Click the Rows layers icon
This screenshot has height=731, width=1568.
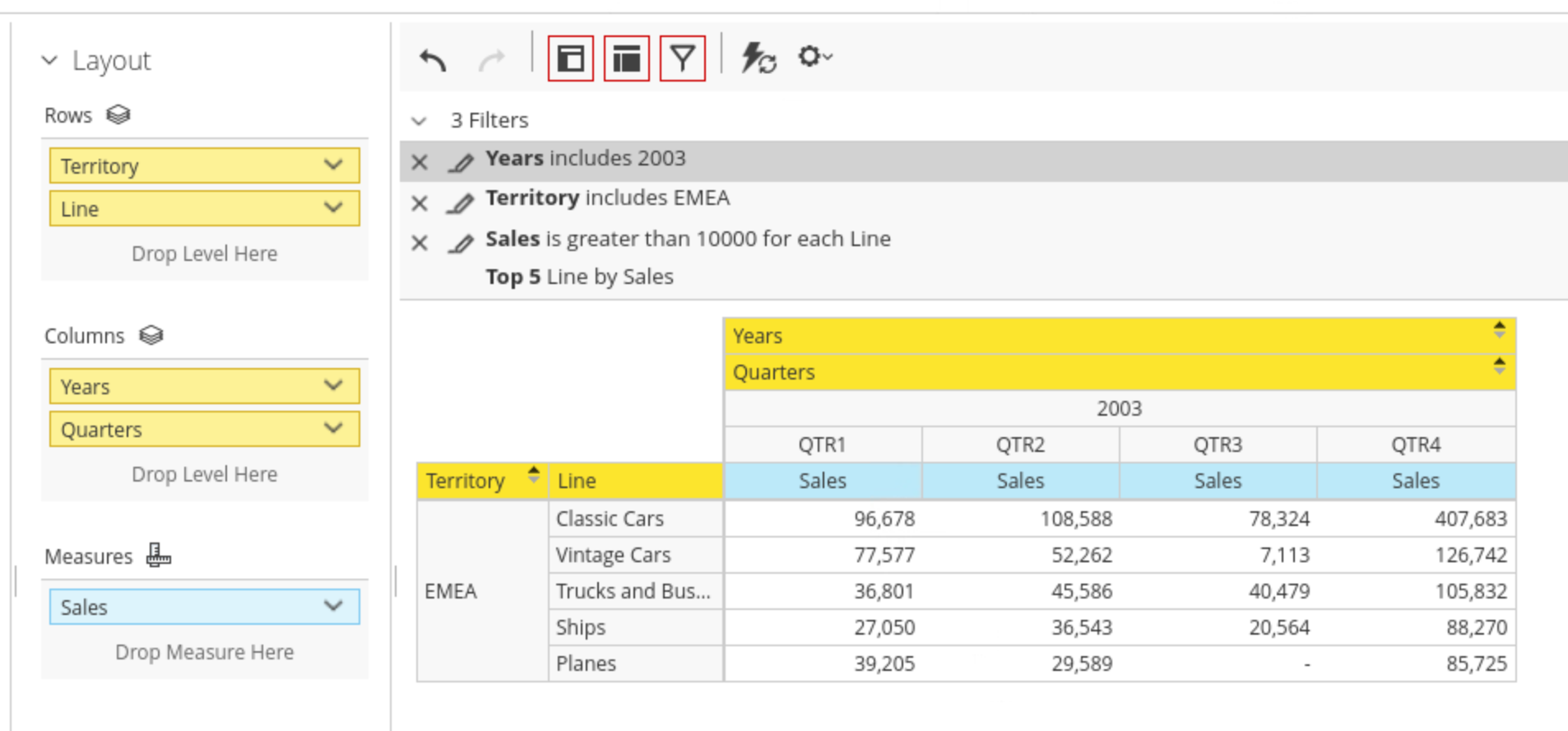(118, 115)
